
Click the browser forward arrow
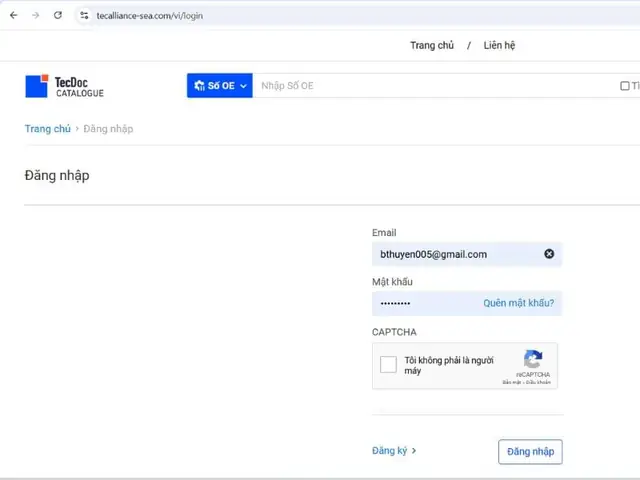click(x=36, y=16)
